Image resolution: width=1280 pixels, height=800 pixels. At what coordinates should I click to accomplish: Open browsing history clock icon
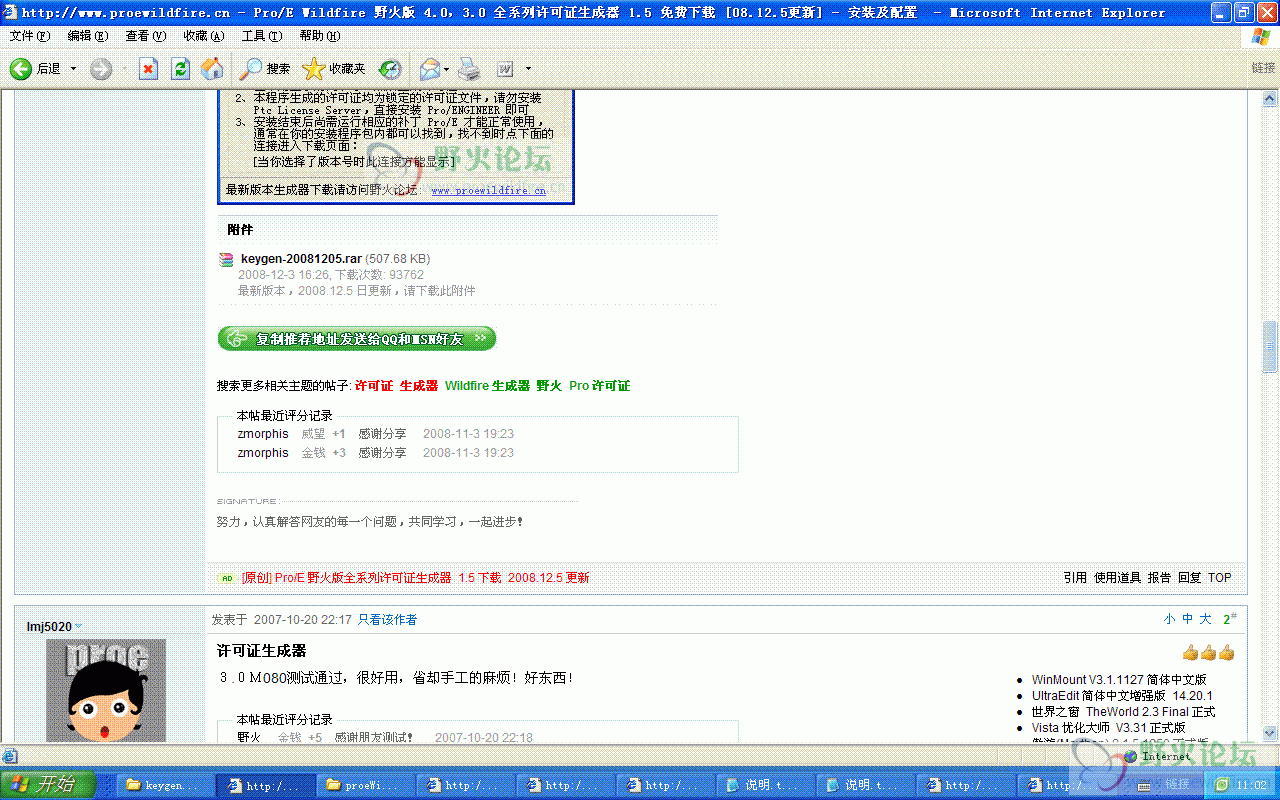(x=390, y=68)
